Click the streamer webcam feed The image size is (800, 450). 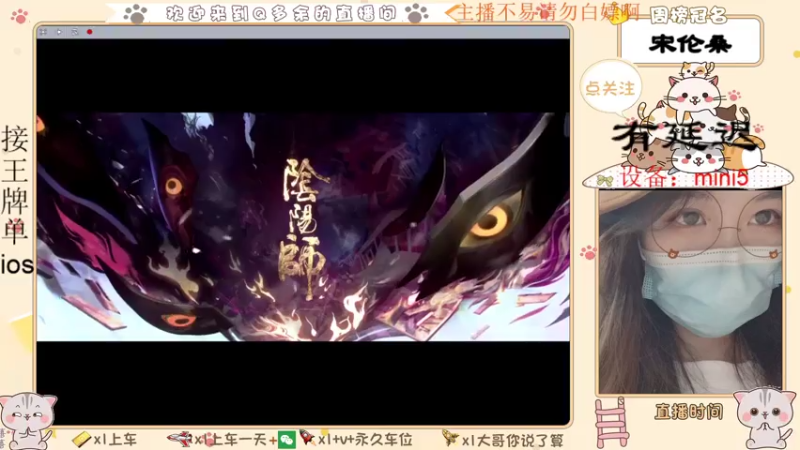click(690, 291)
